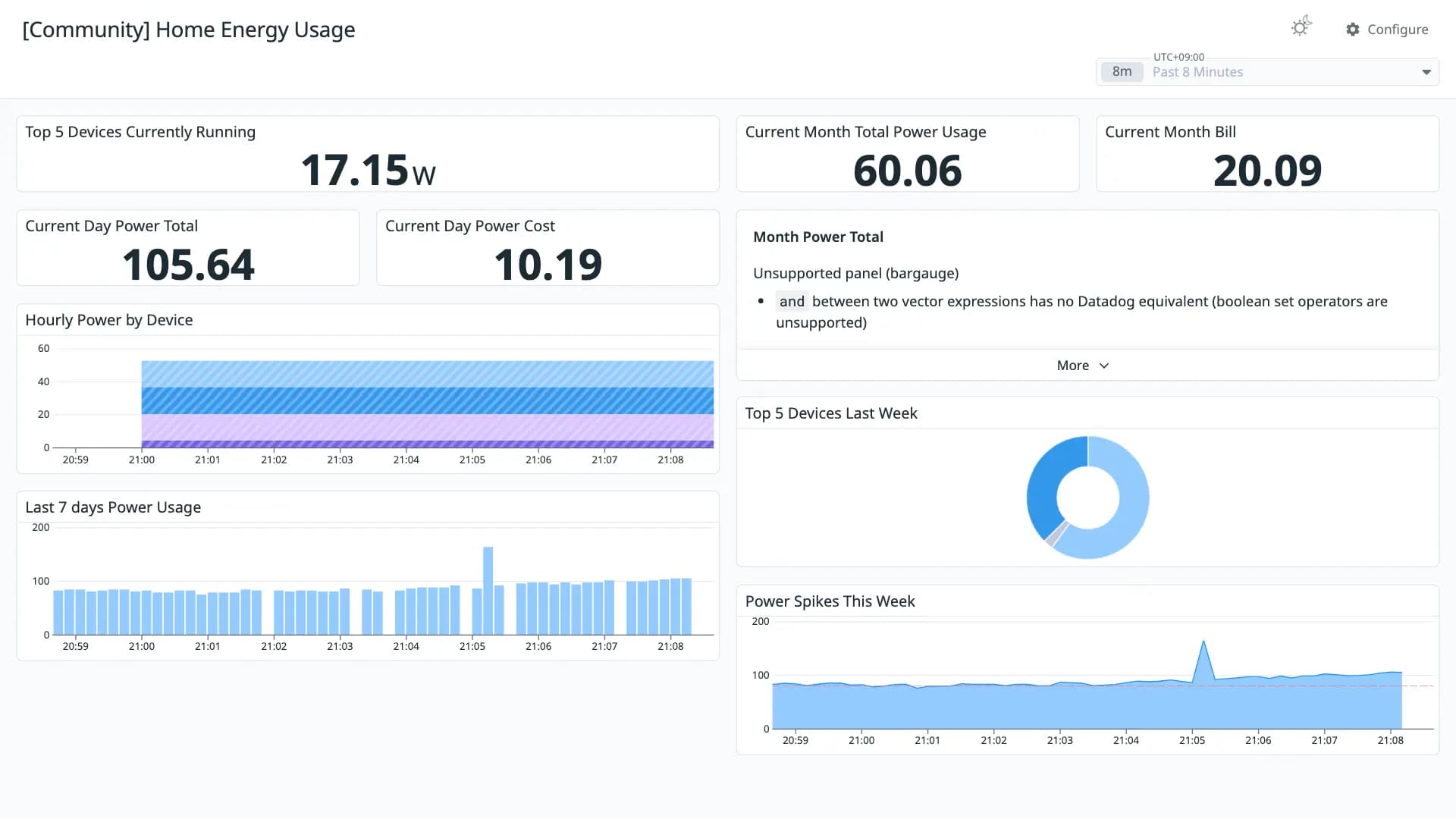Click the Current Day Power Total title

[111, 226]
